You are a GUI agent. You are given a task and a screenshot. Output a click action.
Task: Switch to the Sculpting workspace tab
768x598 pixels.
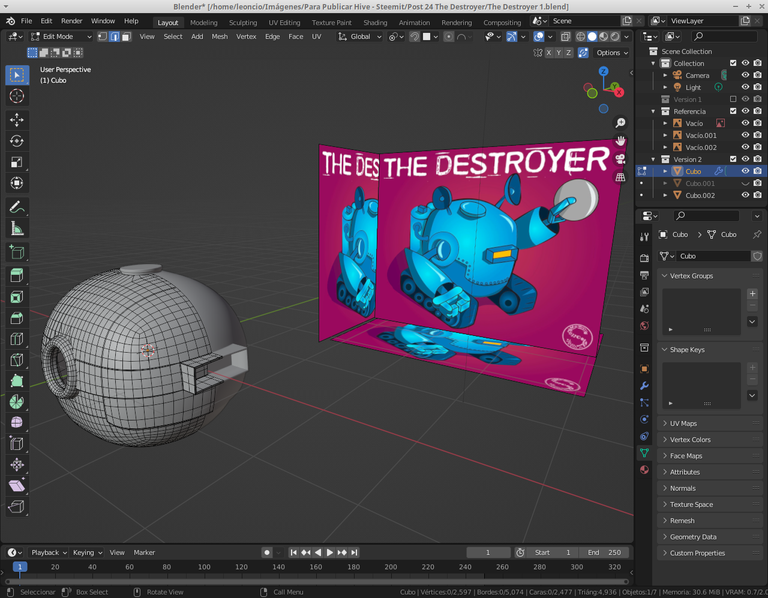pyautogui.click(x=243, y=22)
